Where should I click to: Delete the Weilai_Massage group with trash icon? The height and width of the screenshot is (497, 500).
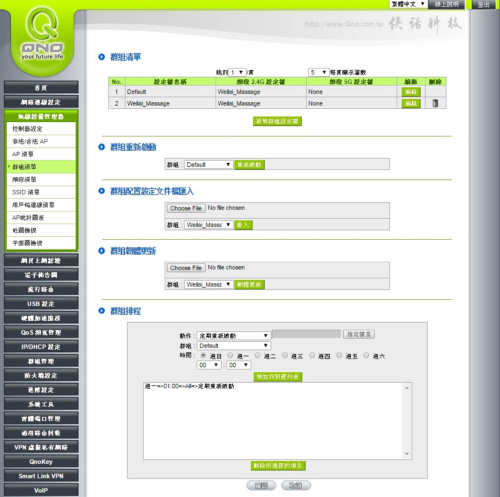[435, 103]
